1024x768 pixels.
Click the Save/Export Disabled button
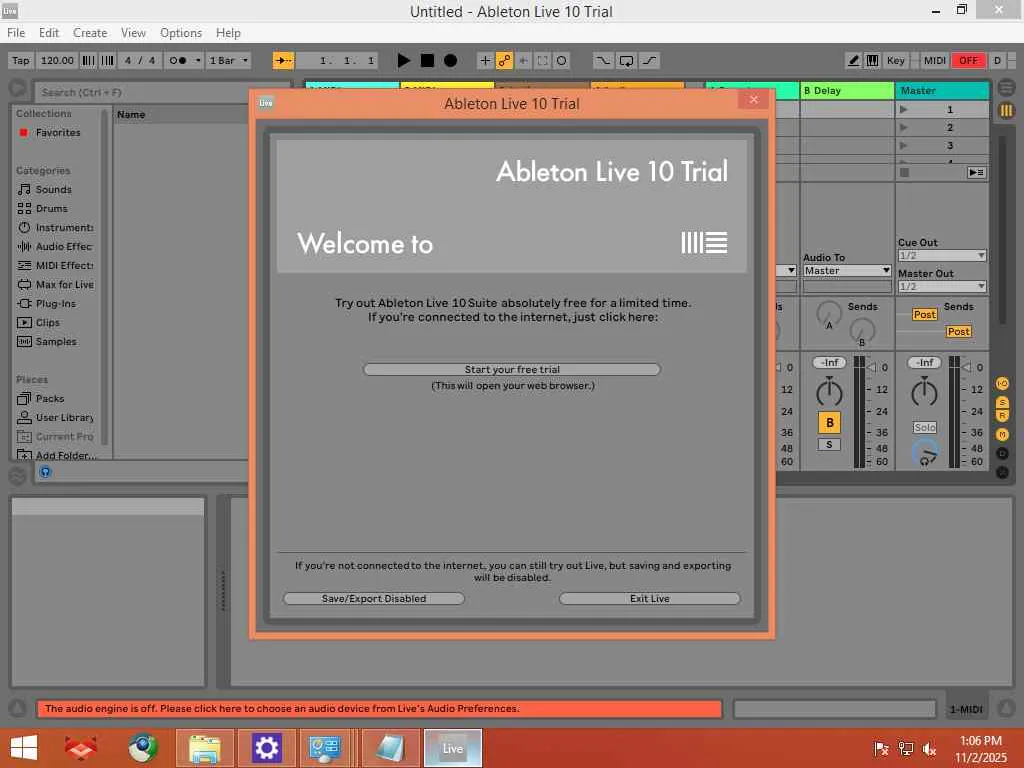pos(374,599)
